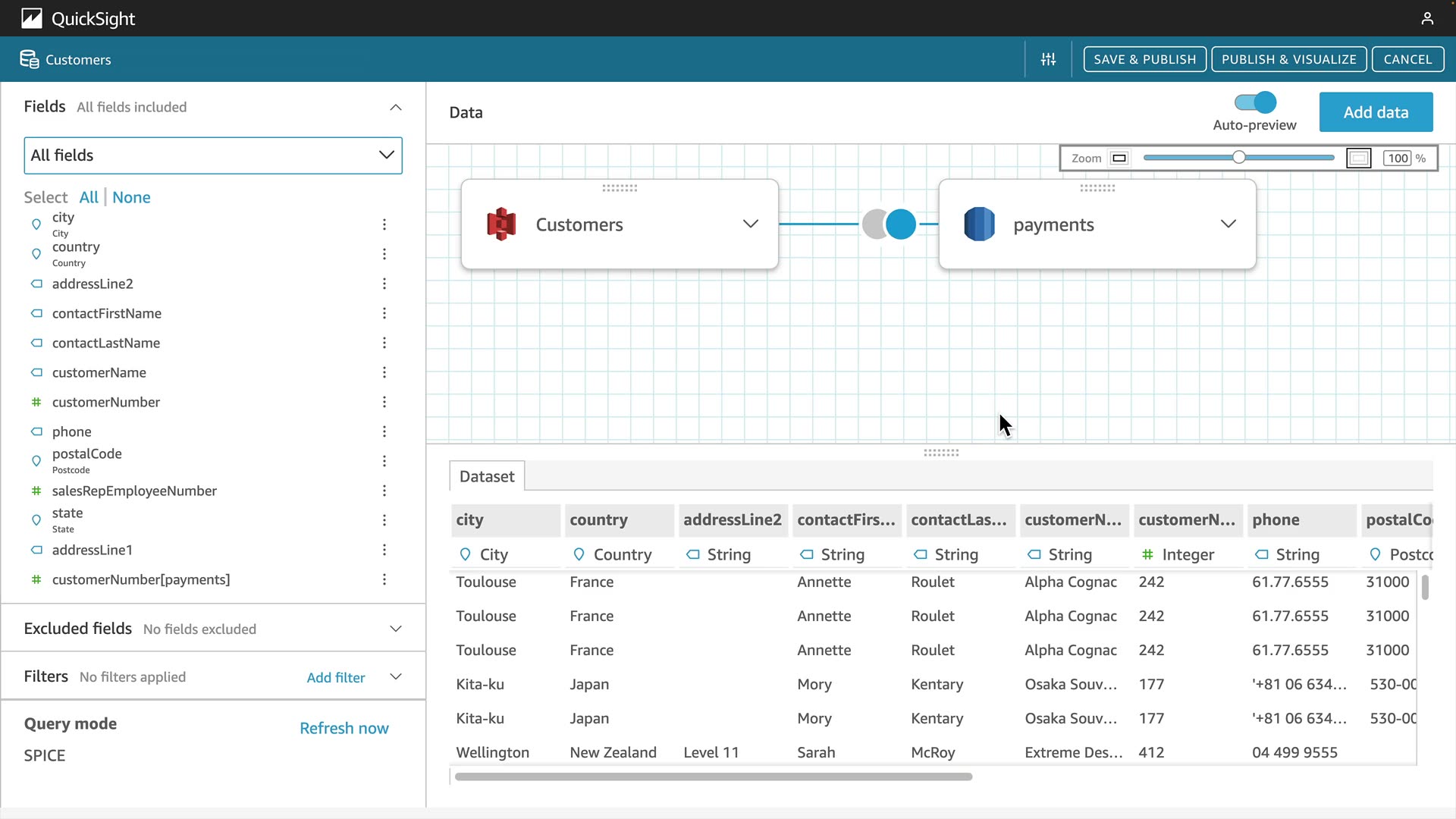
Task: Select the Dataset tab
Action: [487, 476]
